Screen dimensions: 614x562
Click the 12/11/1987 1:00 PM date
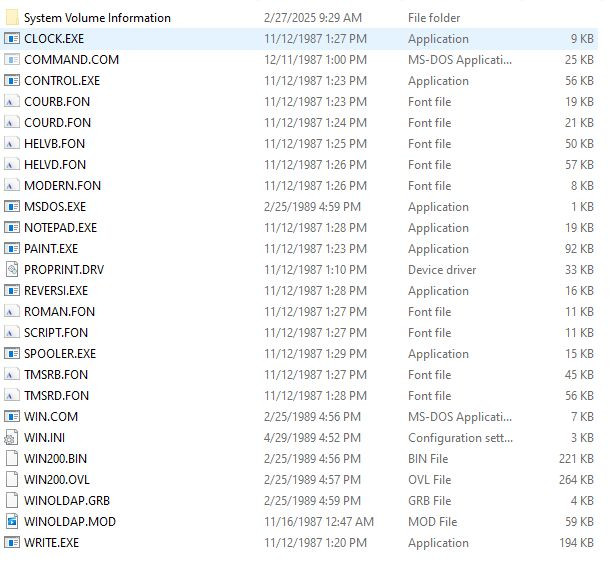[x=315, y=60]
